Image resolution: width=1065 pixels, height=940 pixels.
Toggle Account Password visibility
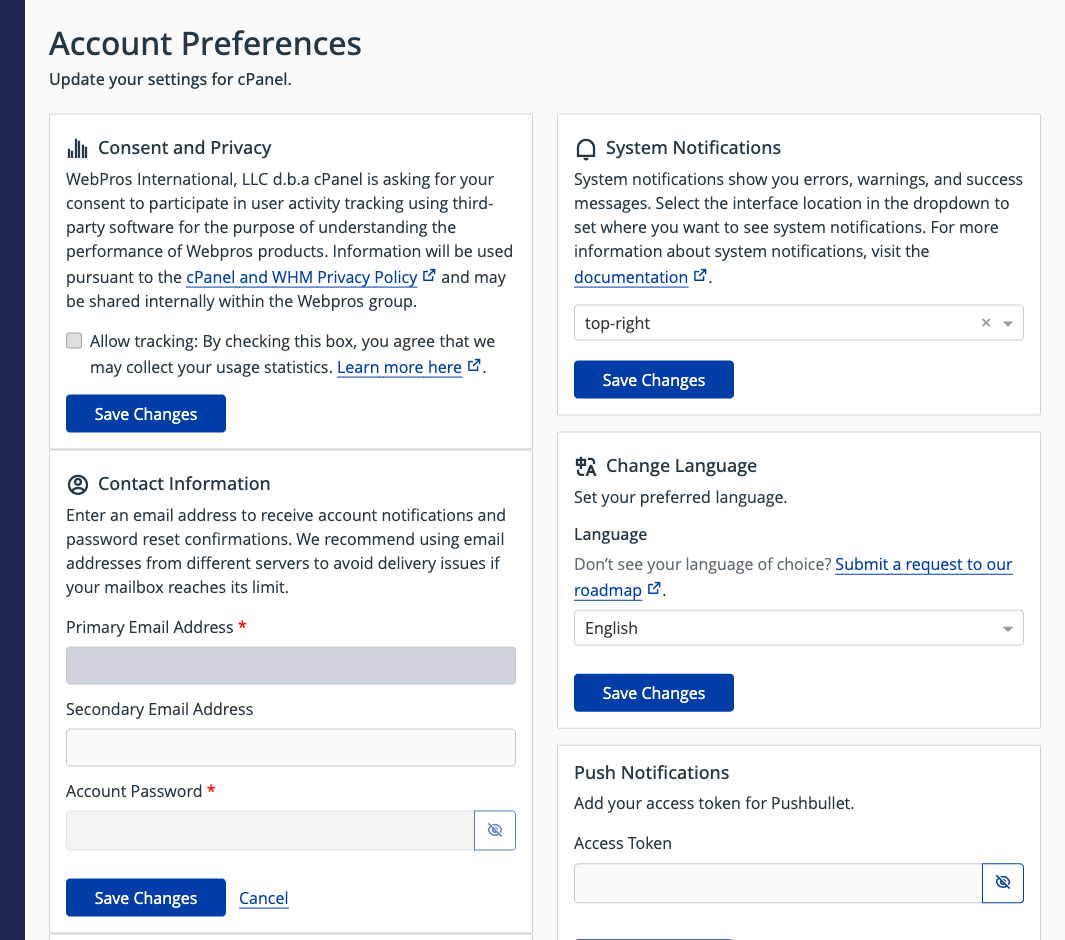point(495,830)
